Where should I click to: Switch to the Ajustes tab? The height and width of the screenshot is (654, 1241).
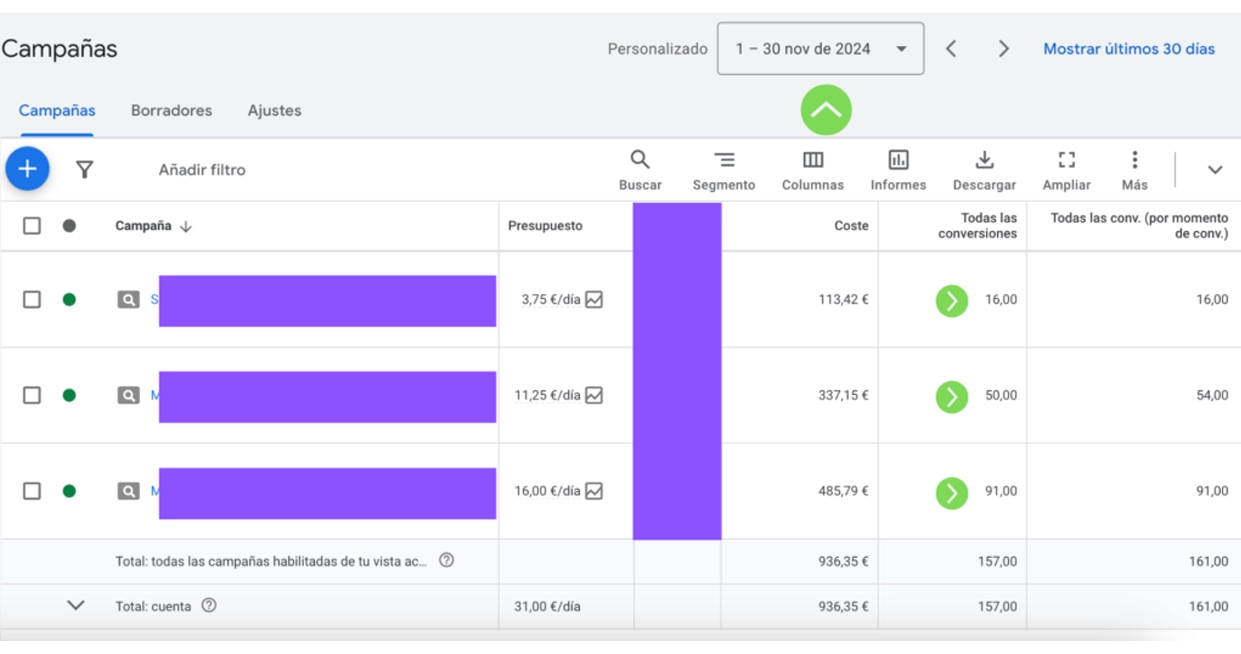click(274, 111)
